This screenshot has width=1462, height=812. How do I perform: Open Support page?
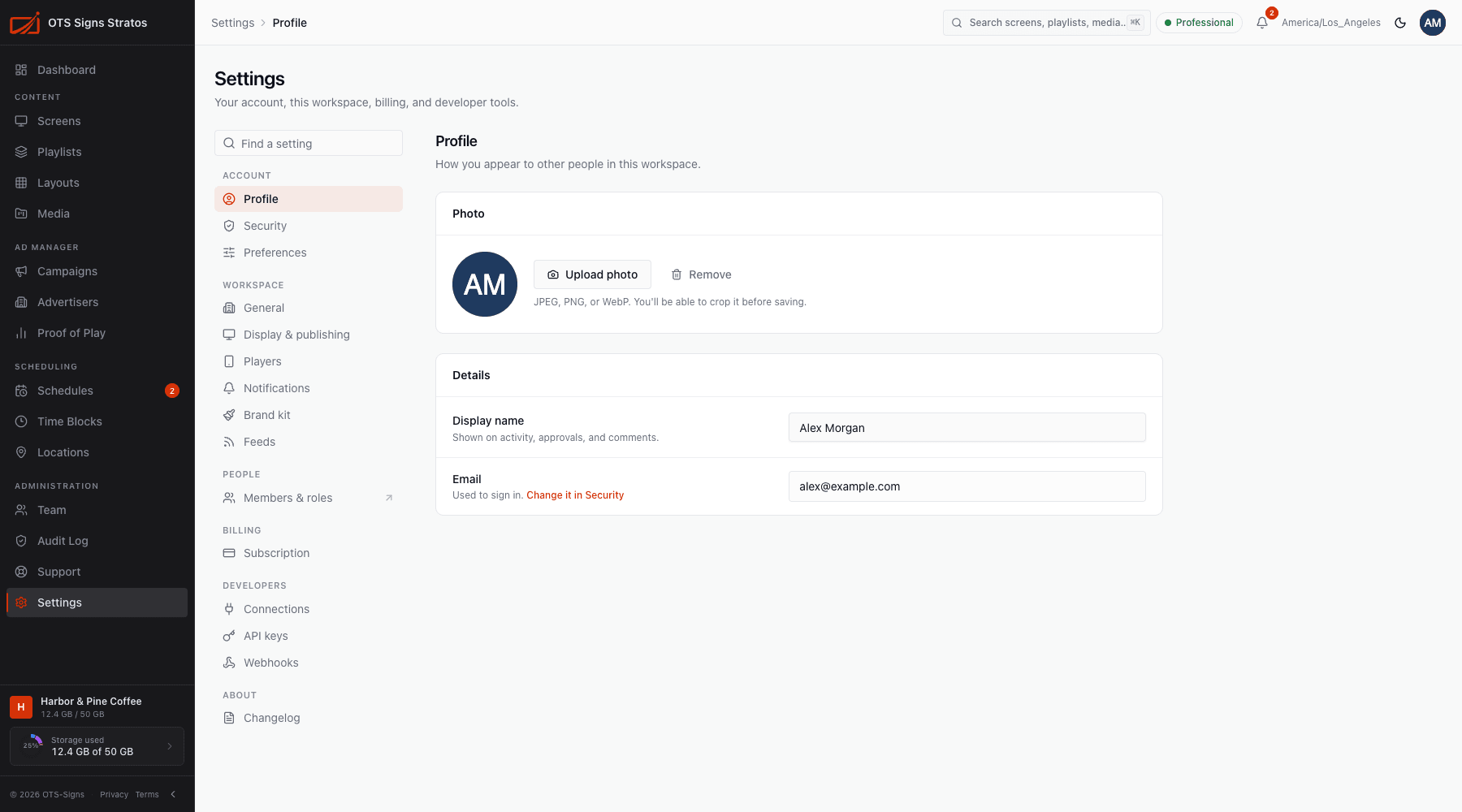click(97, 572)
